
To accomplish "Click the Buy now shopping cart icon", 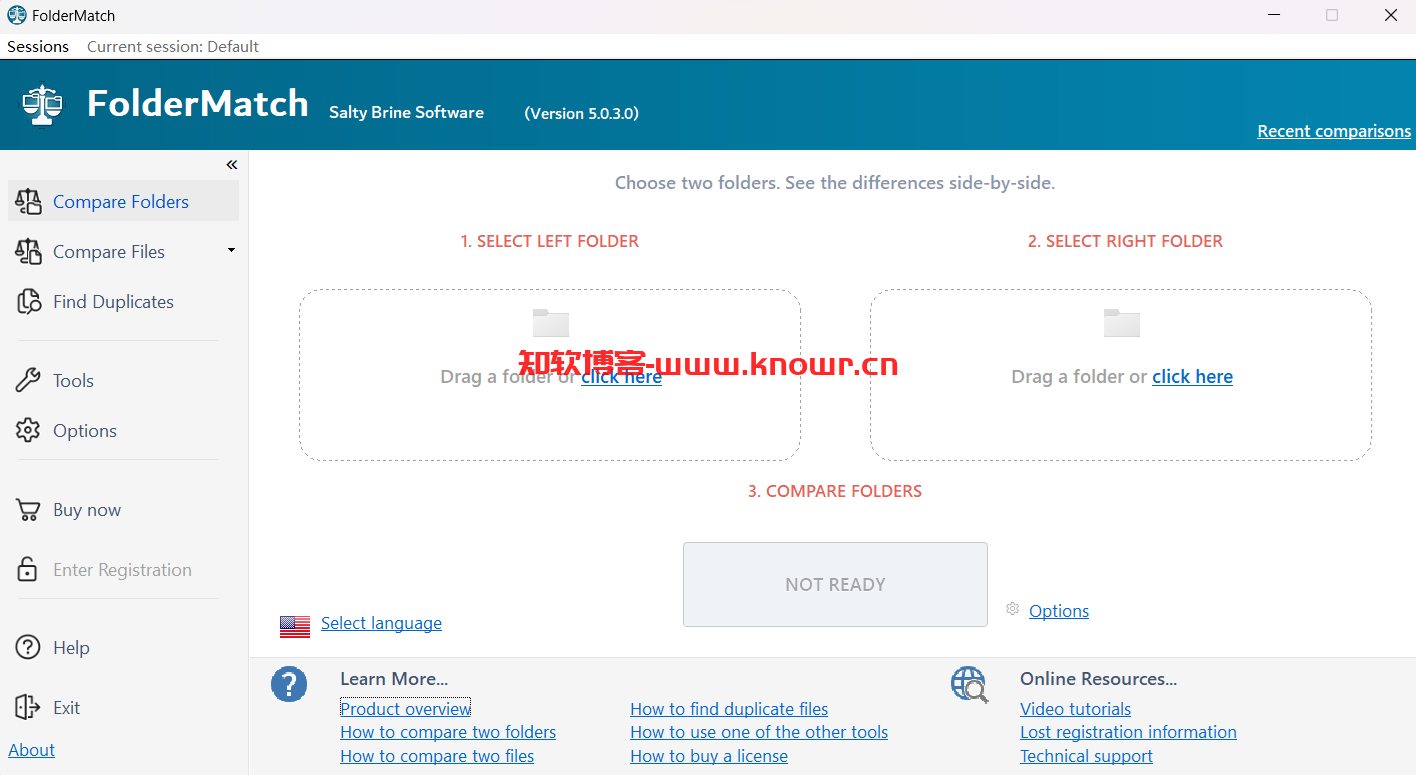I will [x=28, y=509].
